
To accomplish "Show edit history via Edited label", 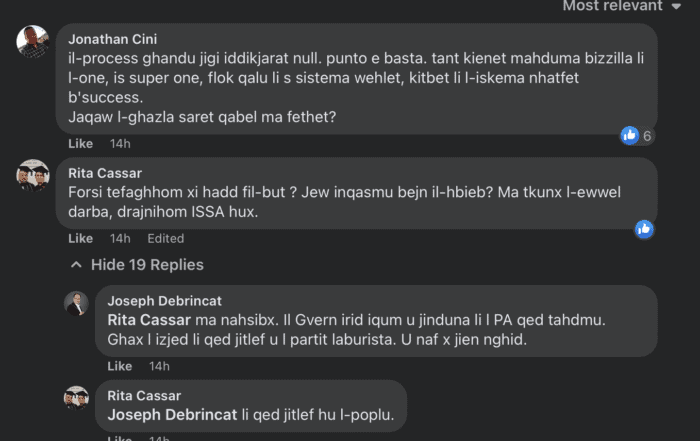I will [x=165, y=238].
